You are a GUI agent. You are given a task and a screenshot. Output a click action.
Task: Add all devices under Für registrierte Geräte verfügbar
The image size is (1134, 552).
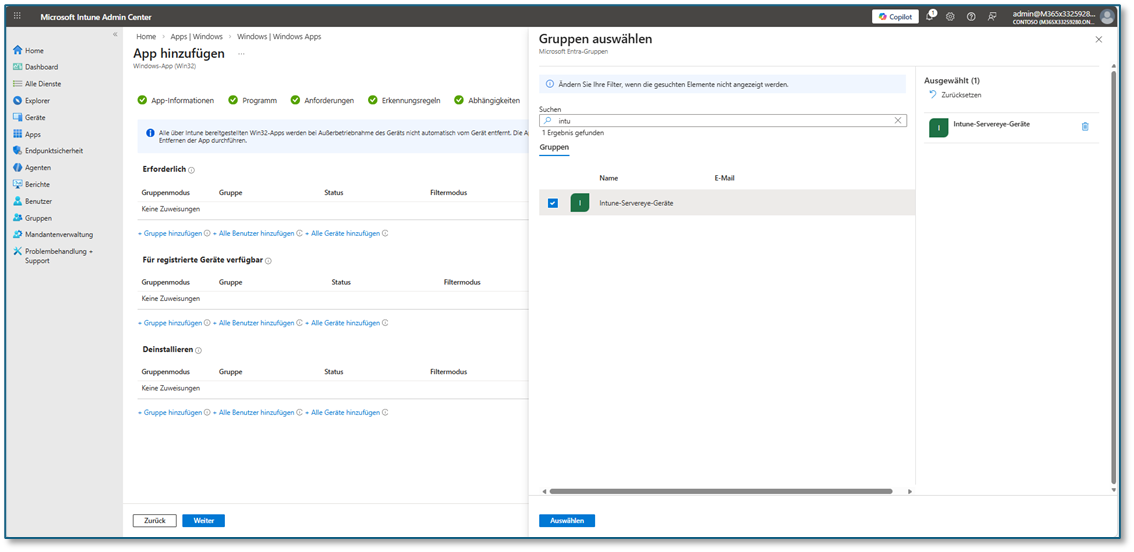click(343, 323)
